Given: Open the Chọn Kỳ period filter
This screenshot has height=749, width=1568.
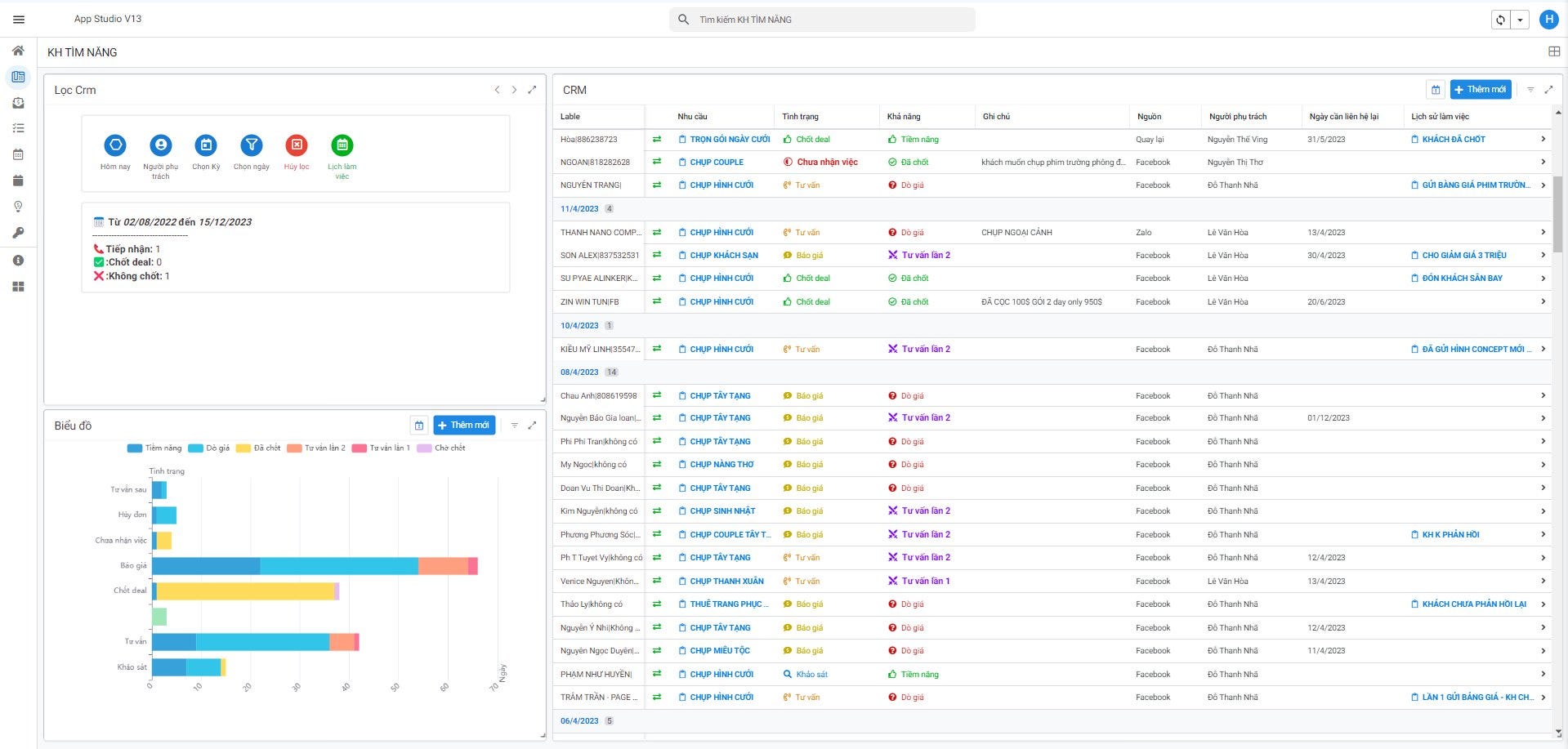Looking at the screenshot, I should pos(206,145).
